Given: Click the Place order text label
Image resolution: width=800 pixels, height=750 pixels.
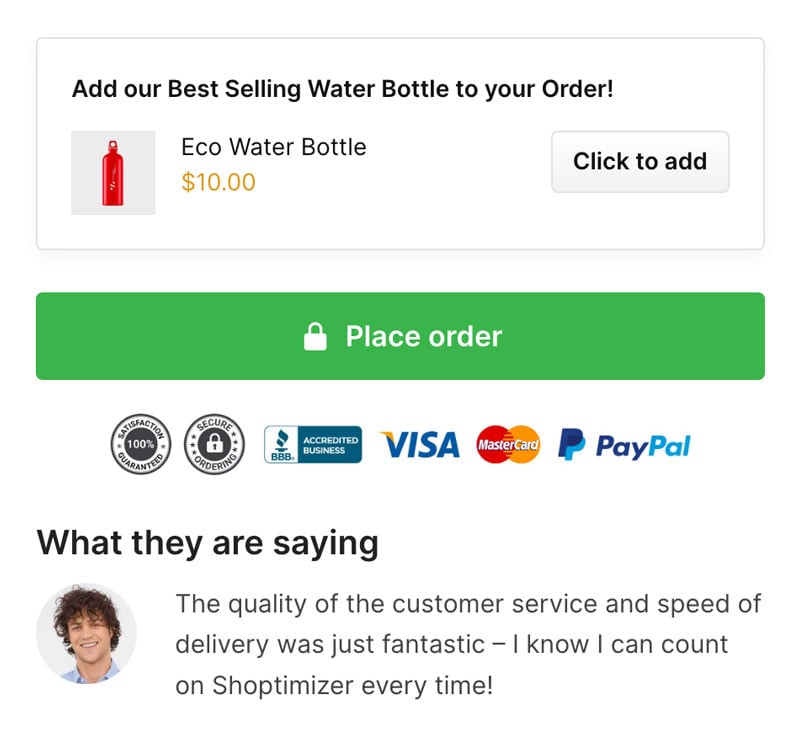Looking at the screenshot, I should tap(424, 337).
